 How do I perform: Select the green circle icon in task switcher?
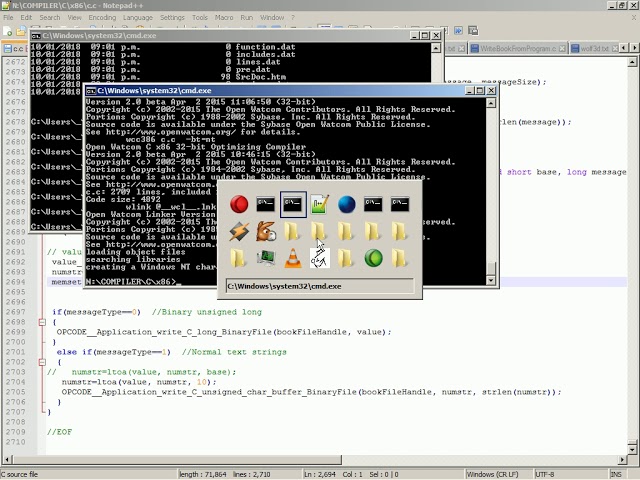tap(373, 258)
